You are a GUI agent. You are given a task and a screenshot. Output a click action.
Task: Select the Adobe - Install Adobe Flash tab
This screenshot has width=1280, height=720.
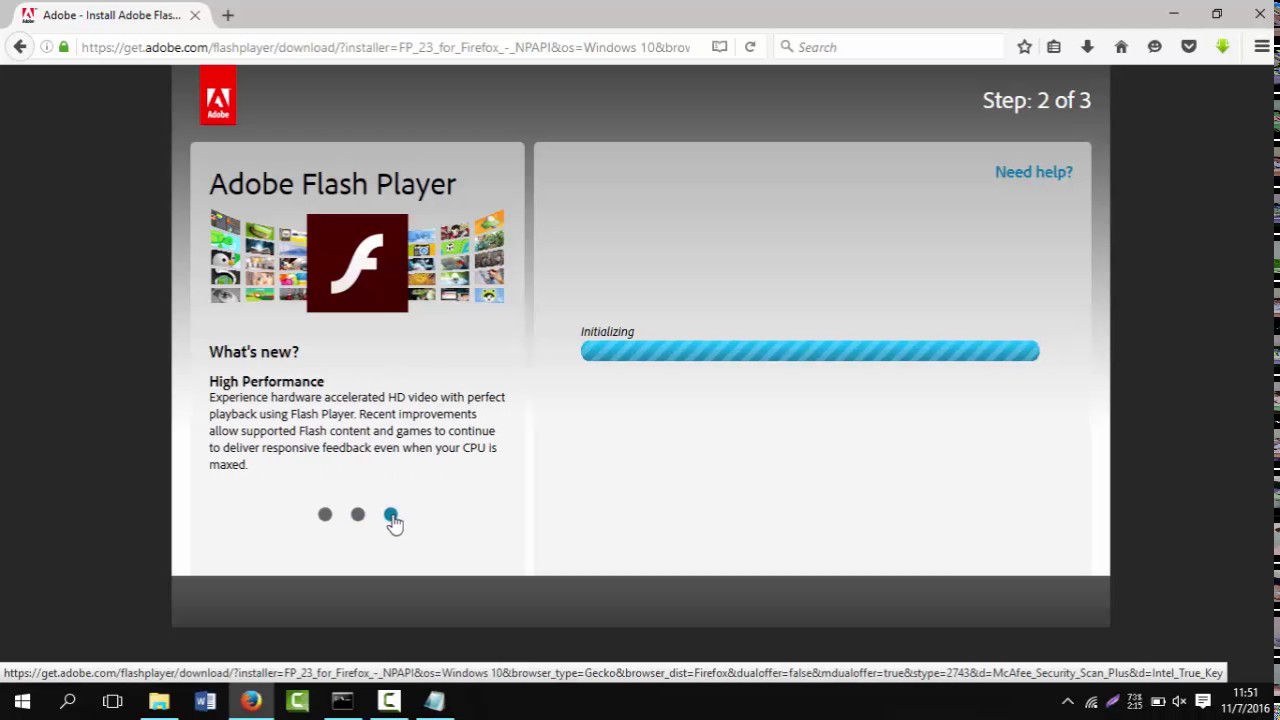click(110, 15)
